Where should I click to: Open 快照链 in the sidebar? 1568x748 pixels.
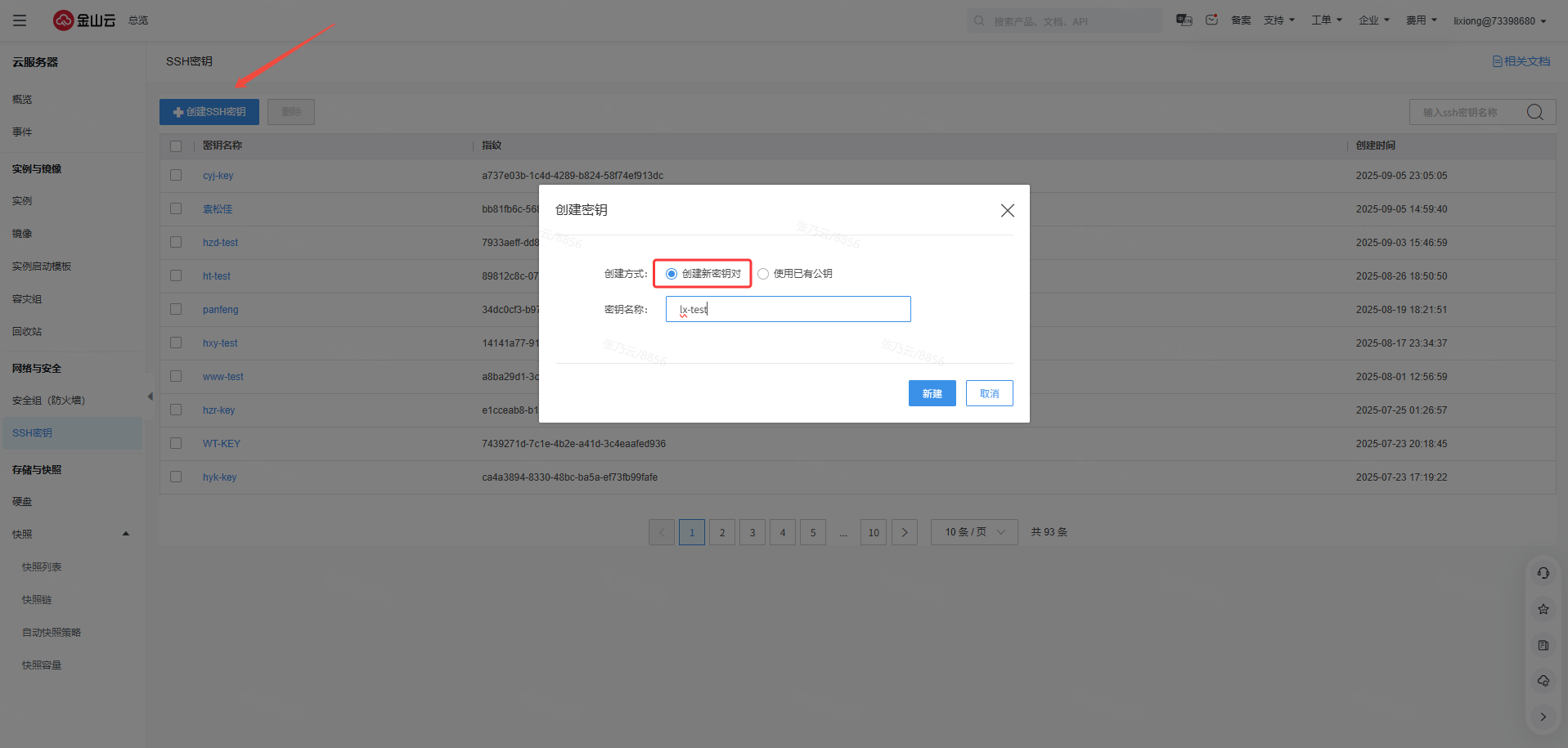pyautogui.click(x=37, y=600)
